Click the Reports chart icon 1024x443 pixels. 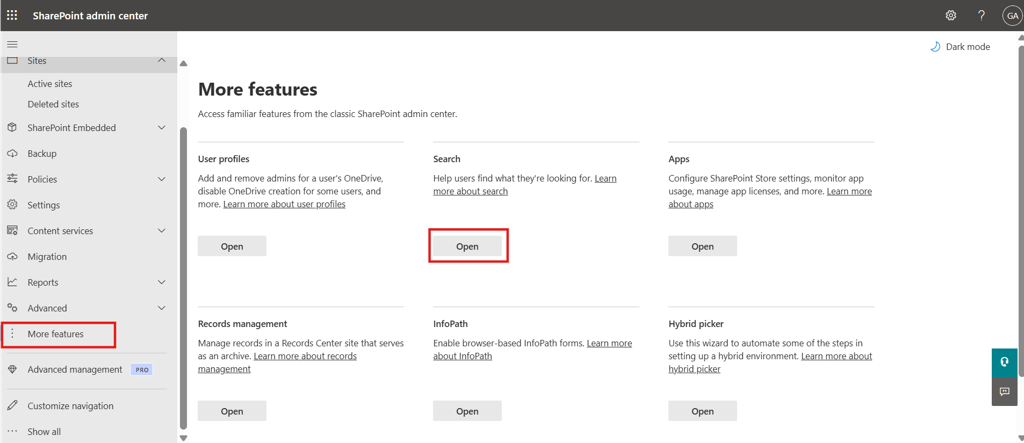point(12,282)
